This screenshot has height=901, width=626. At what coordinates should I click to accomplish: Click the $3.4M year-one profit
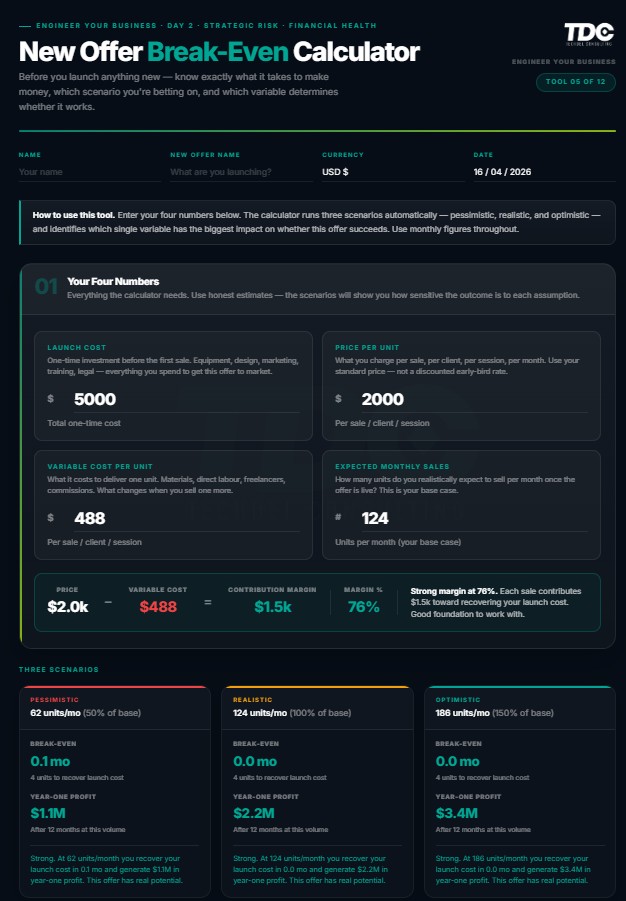tap(456, 813)
